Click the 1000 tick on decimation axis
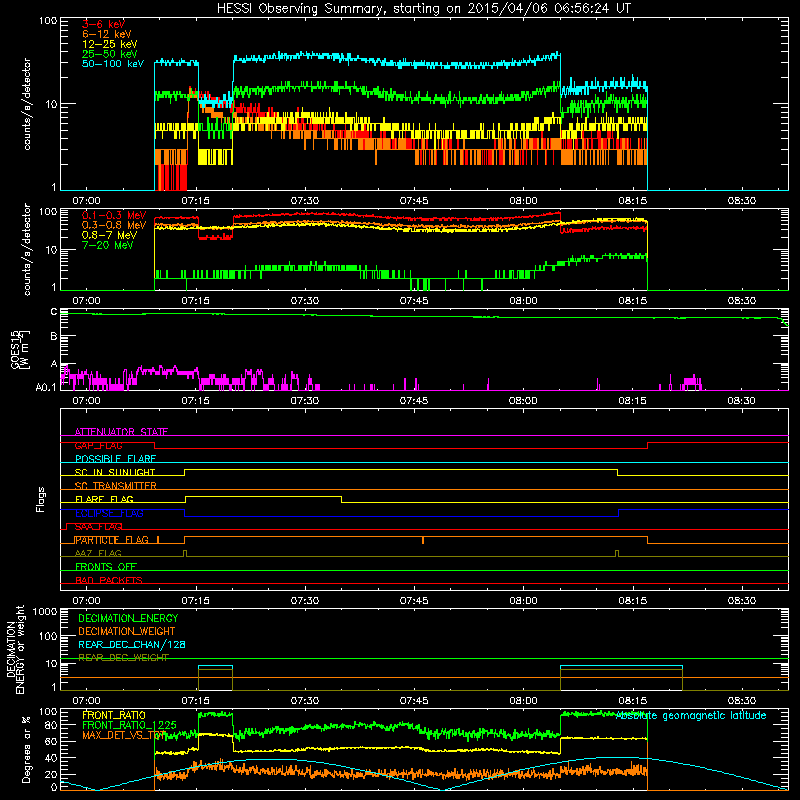This screenshot has width=800, height=800. click(x=45, y=612)
